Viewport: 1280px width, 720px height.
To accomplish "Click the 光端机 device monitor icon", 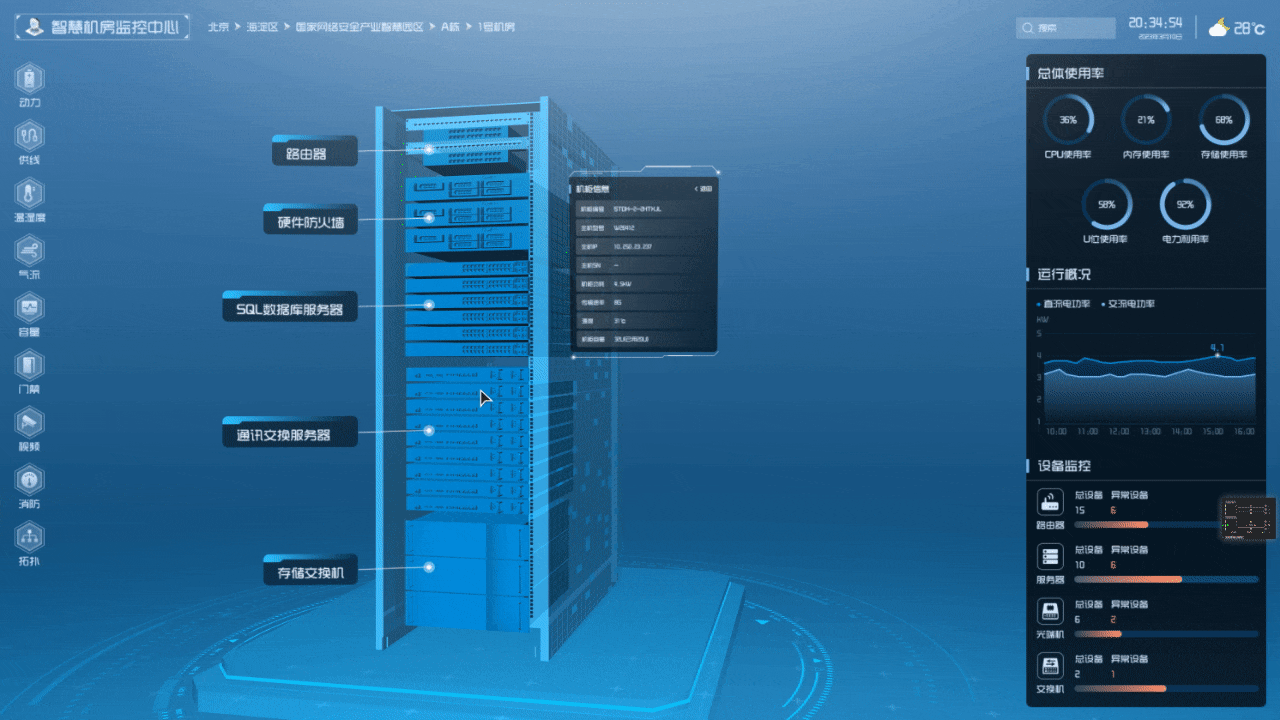I will pos(1050,611).
